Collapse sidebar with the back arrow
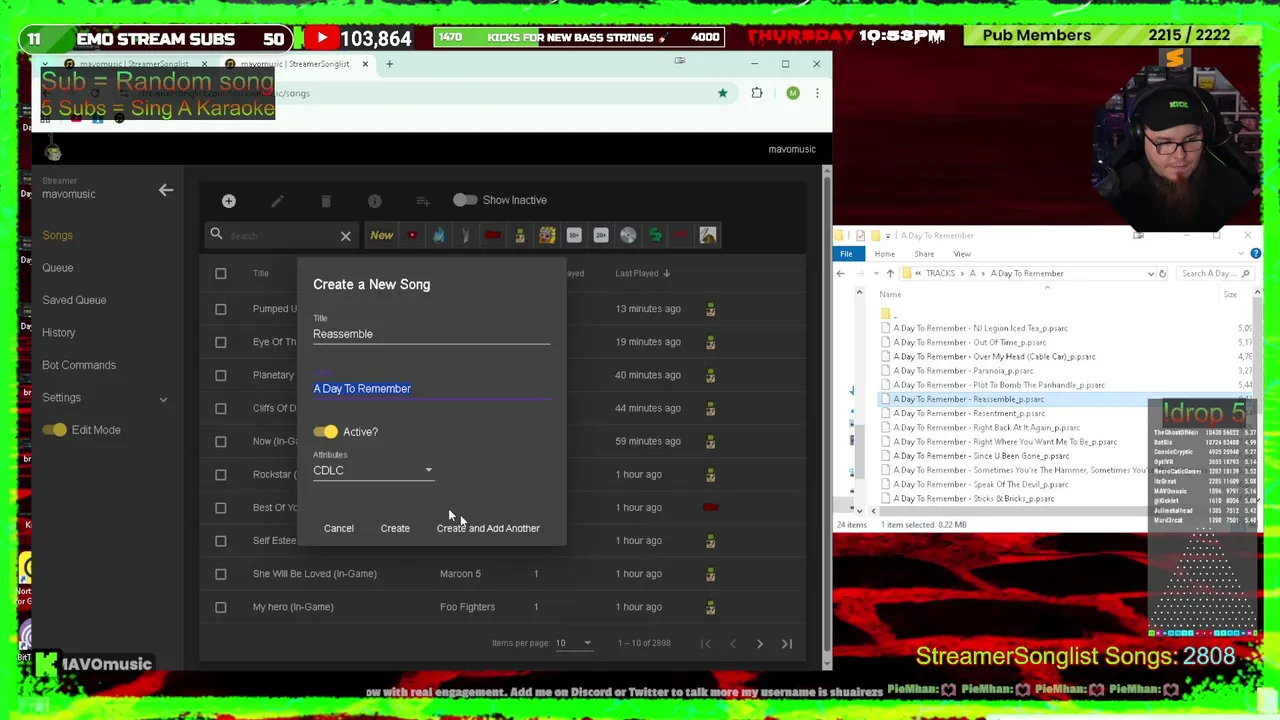This screenshot has width=1280, height=720. pyautogui.click(x=166, y=189)
